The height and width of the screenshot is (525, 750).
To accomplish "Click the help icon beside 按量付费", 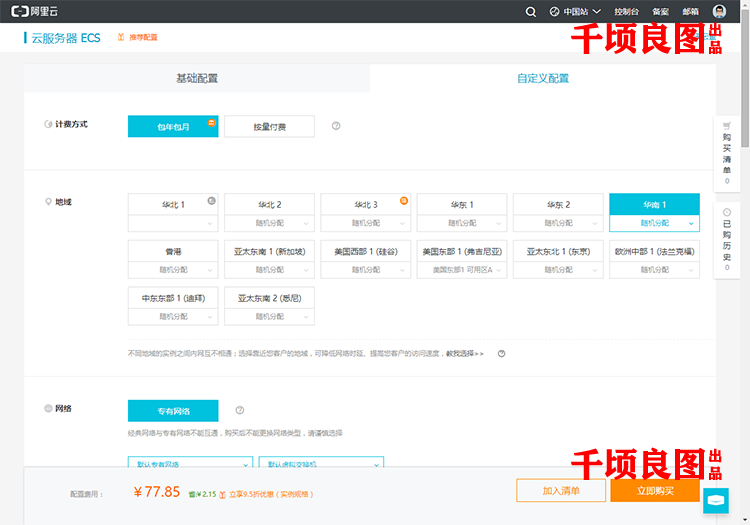I will pyautogui.click(x=336, y=126).
